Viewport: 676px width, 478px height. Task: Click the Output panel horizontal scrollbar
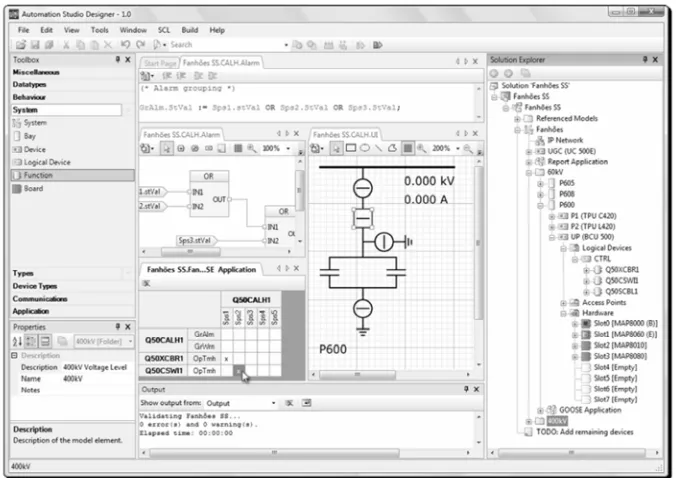pyautogui.click(x=274, y=453)
